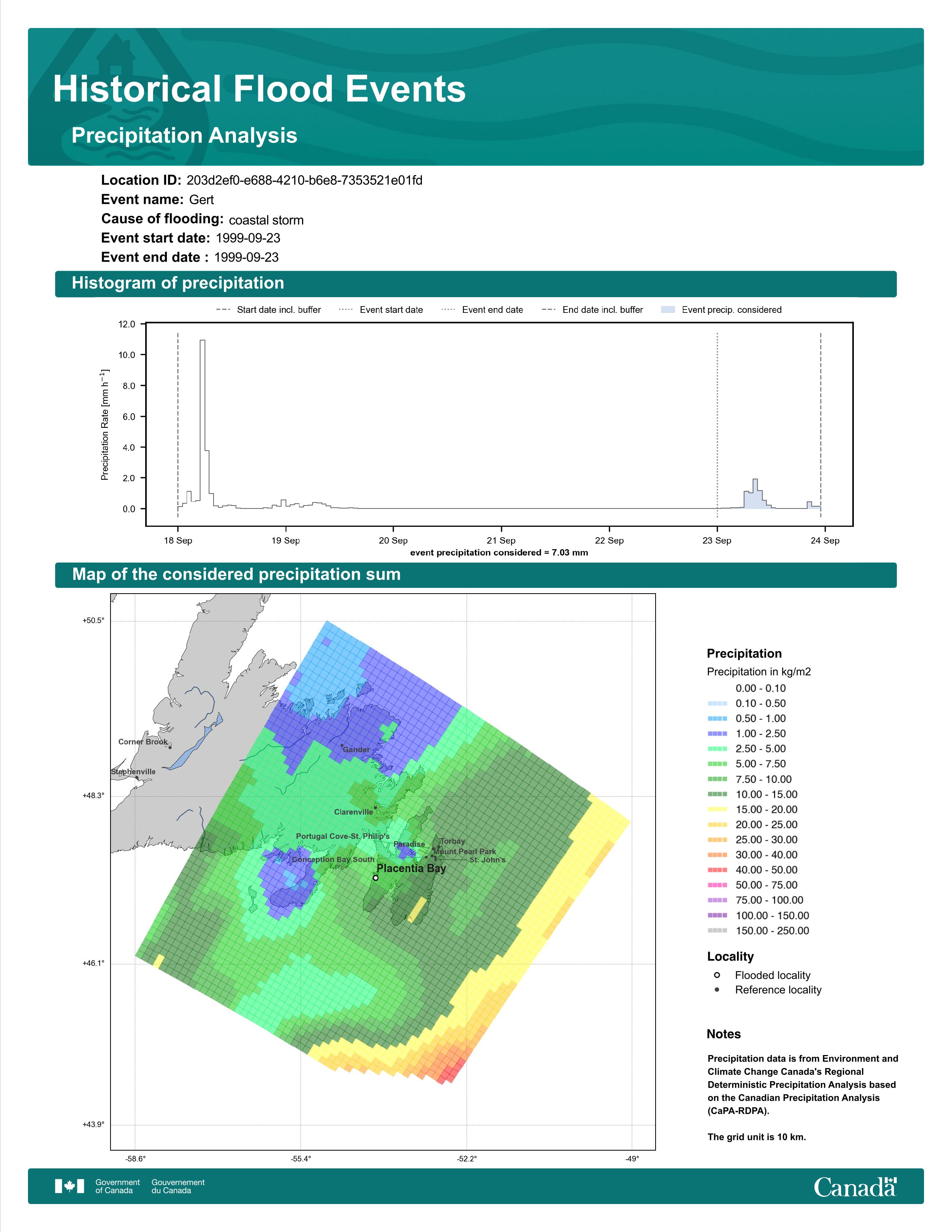Screen dimensions: 952x1232
Task: Click the 30.00 - 40.00 precipitation swatch
Action: 718,855
